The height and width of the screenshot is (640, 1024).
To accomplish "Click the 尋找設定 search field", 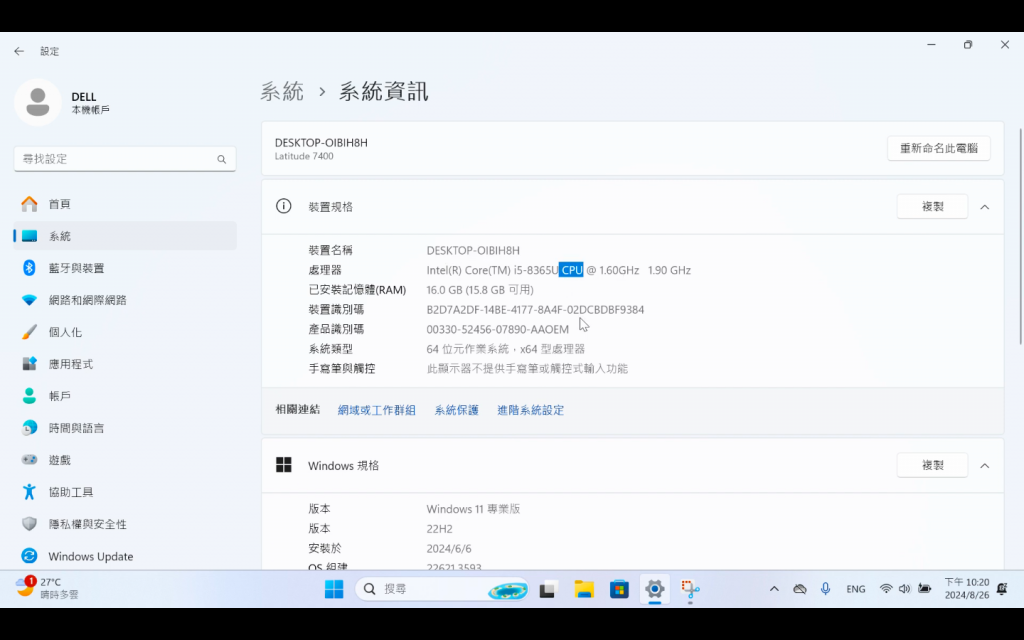I will pos(125,159).
